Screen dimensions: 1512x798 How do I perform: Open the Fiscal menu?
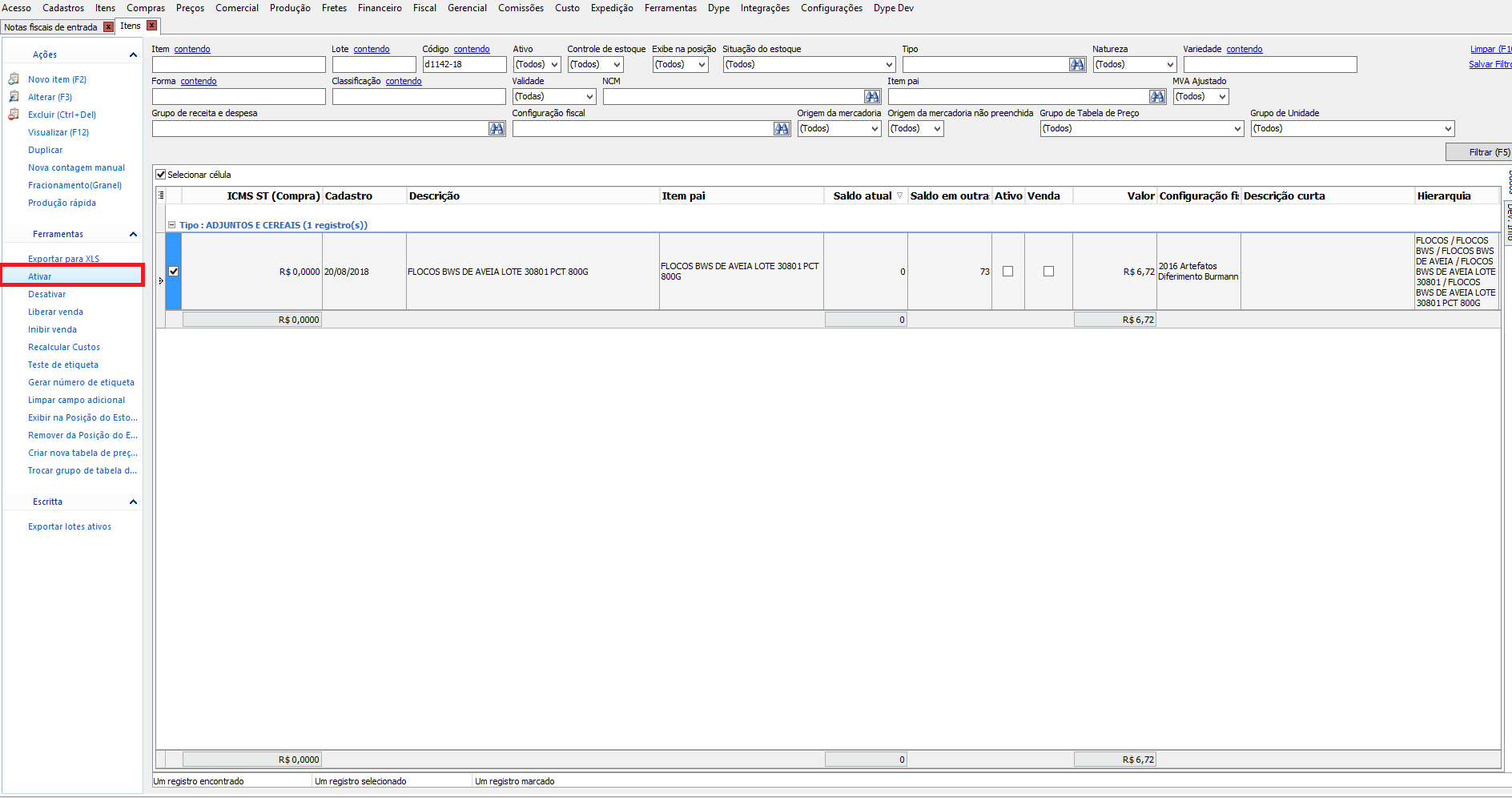[424, 8]
